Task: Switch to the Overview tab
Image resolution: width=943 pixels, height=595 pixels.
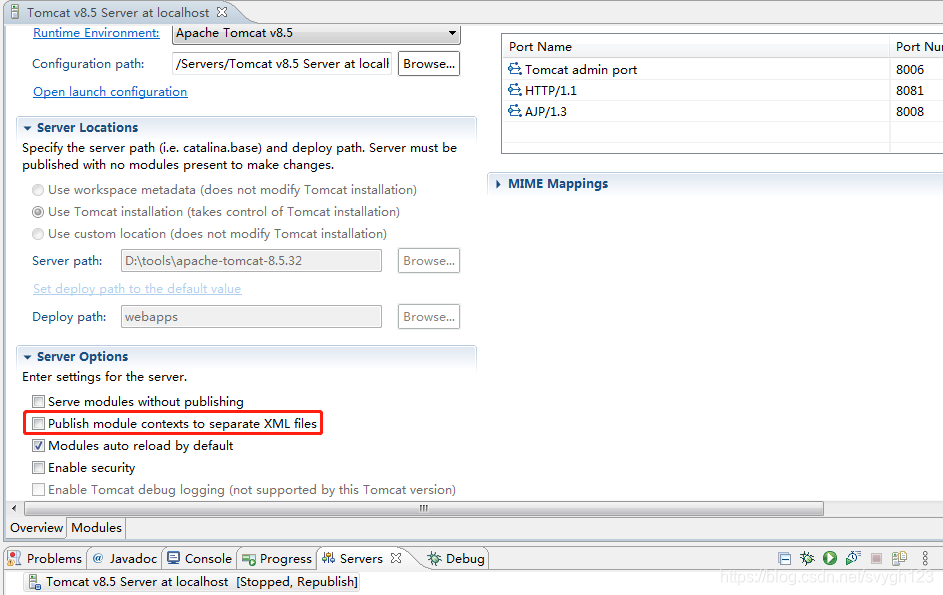Action: (36, 528)
